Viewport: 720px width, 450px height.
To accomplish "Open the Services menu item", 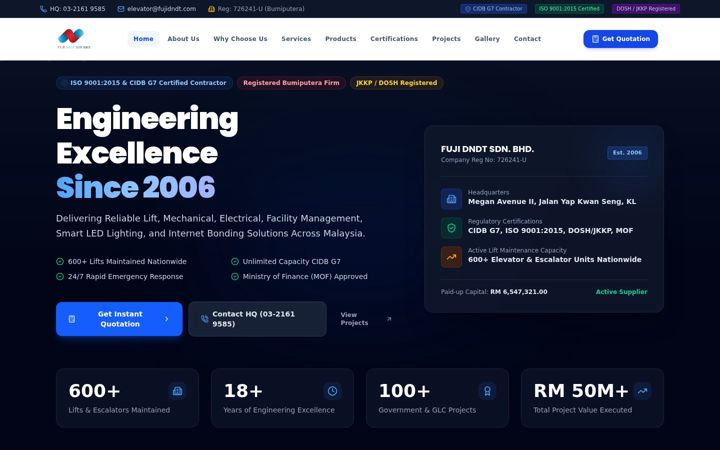I will (296, 39).
